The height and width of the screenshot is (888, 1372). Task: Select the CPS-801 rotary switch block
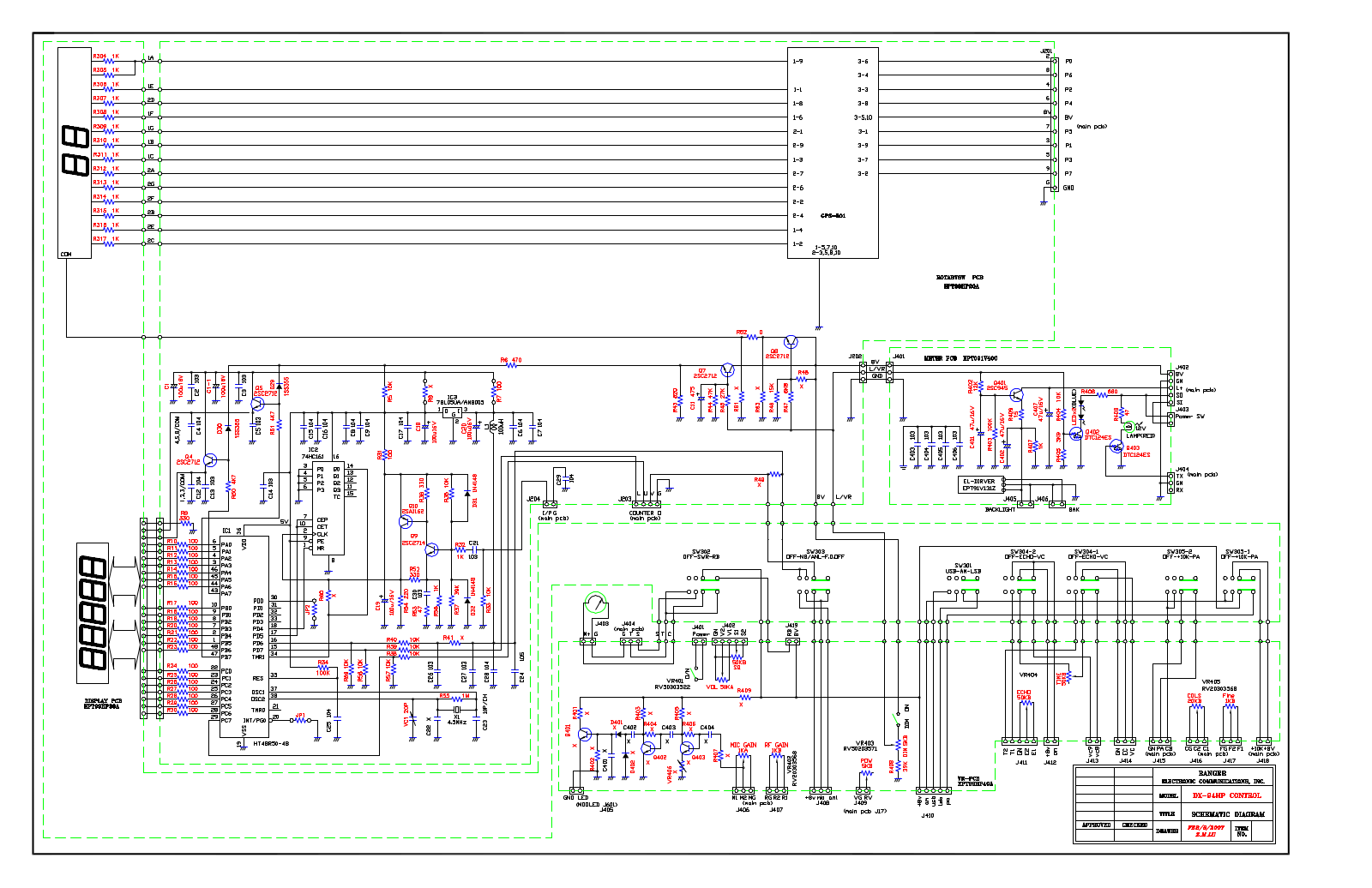click(x=833, y=153)
